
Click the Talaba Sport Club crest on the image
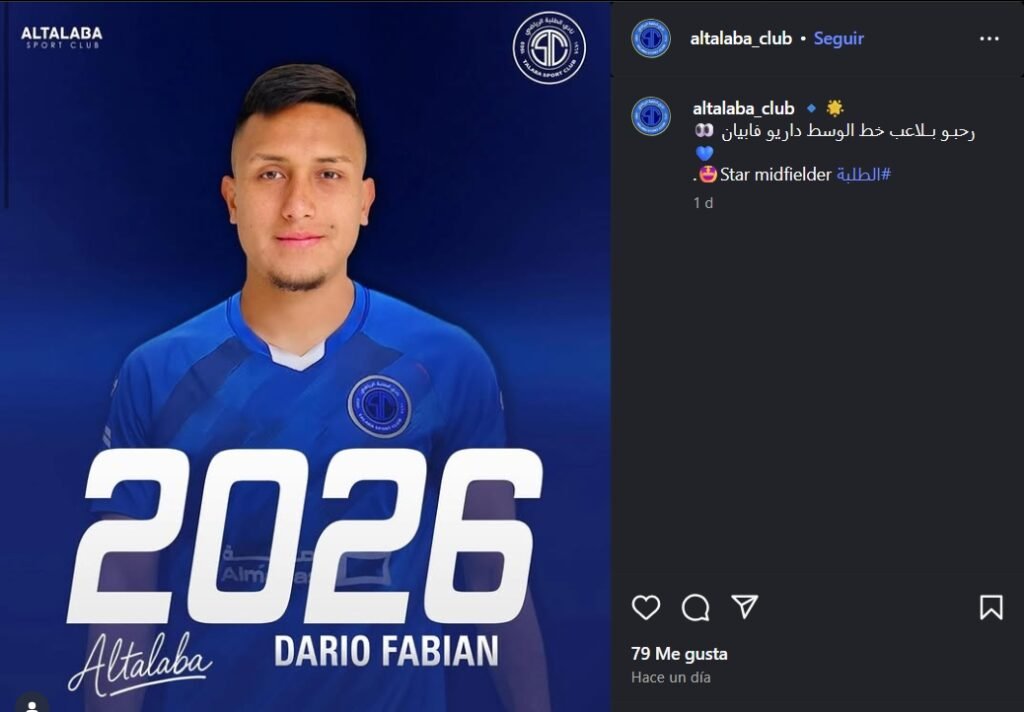[549, 48]
